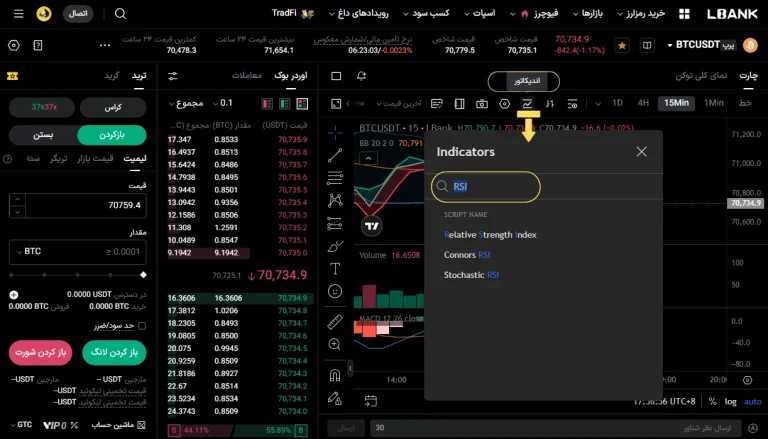Screen dimensions: 768x439
Task: Click the pink open short button
Action: pyautogui.click(x=40, y=353)
